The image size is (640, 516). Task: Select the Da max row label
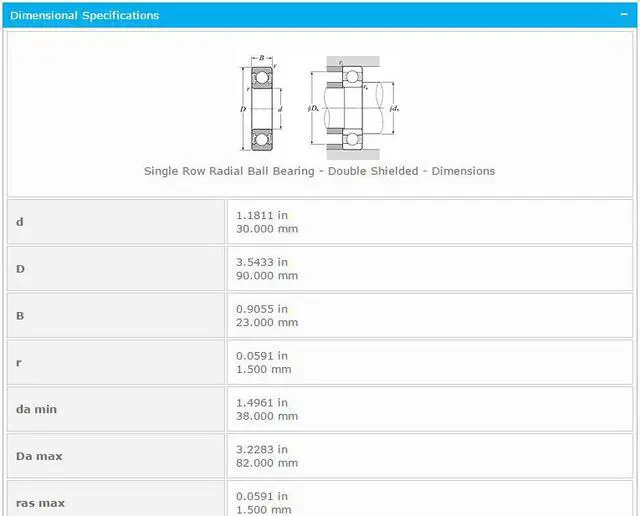point(39,456)
